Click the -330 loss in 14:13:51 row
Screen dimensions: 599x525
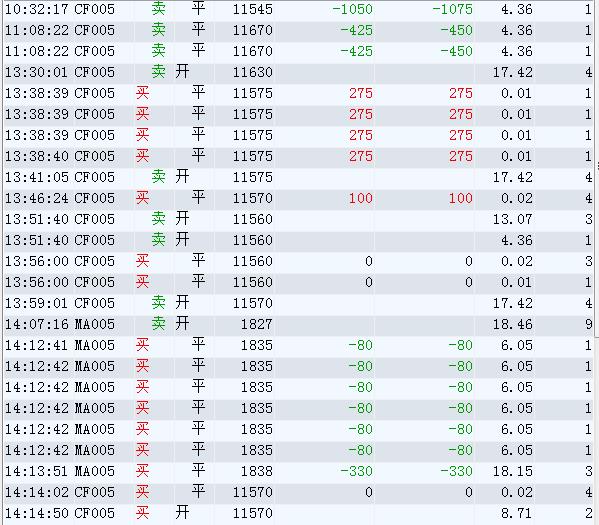(356, 471)
